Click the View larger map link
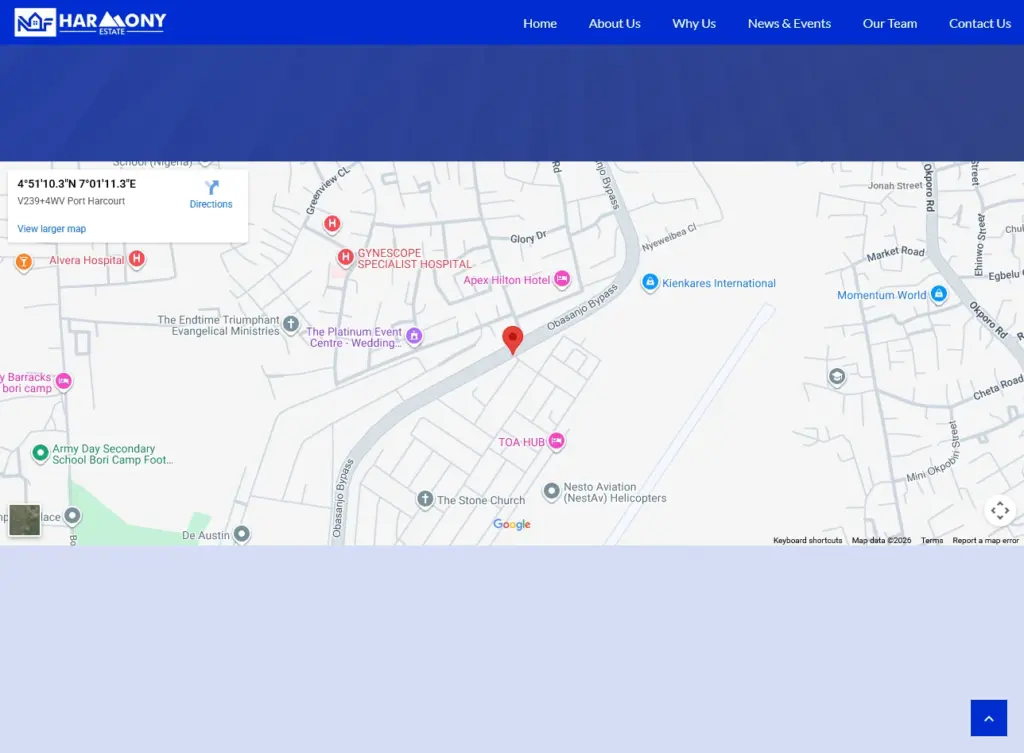The height and width of the screenshot is (753, 1024). (51, 228)
